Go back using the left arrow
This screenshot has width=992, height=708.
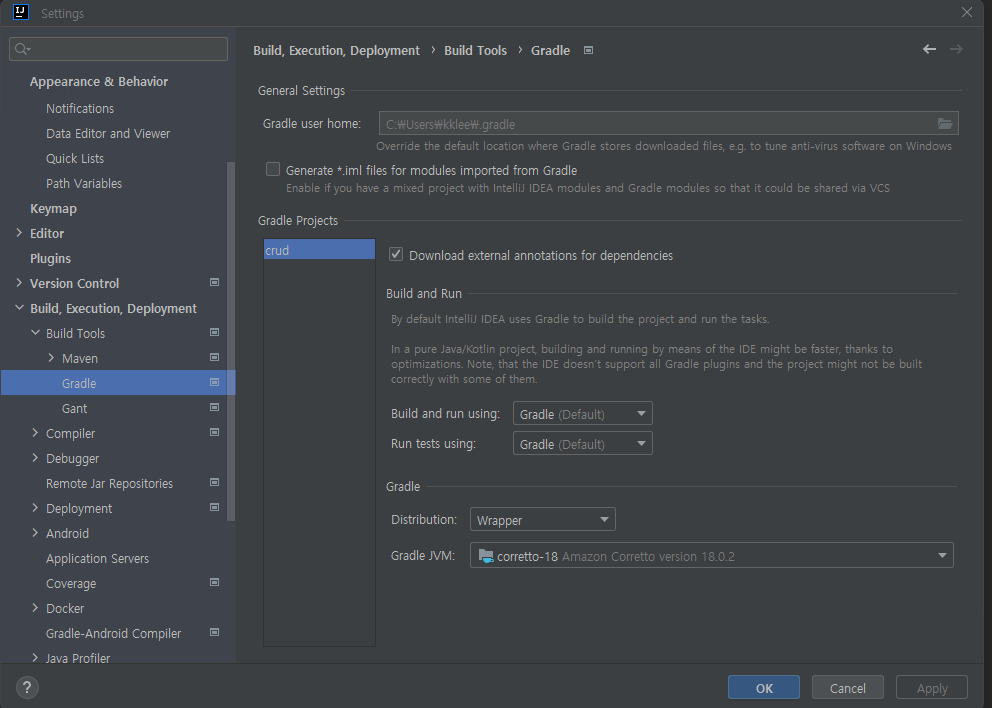[929, 49]
